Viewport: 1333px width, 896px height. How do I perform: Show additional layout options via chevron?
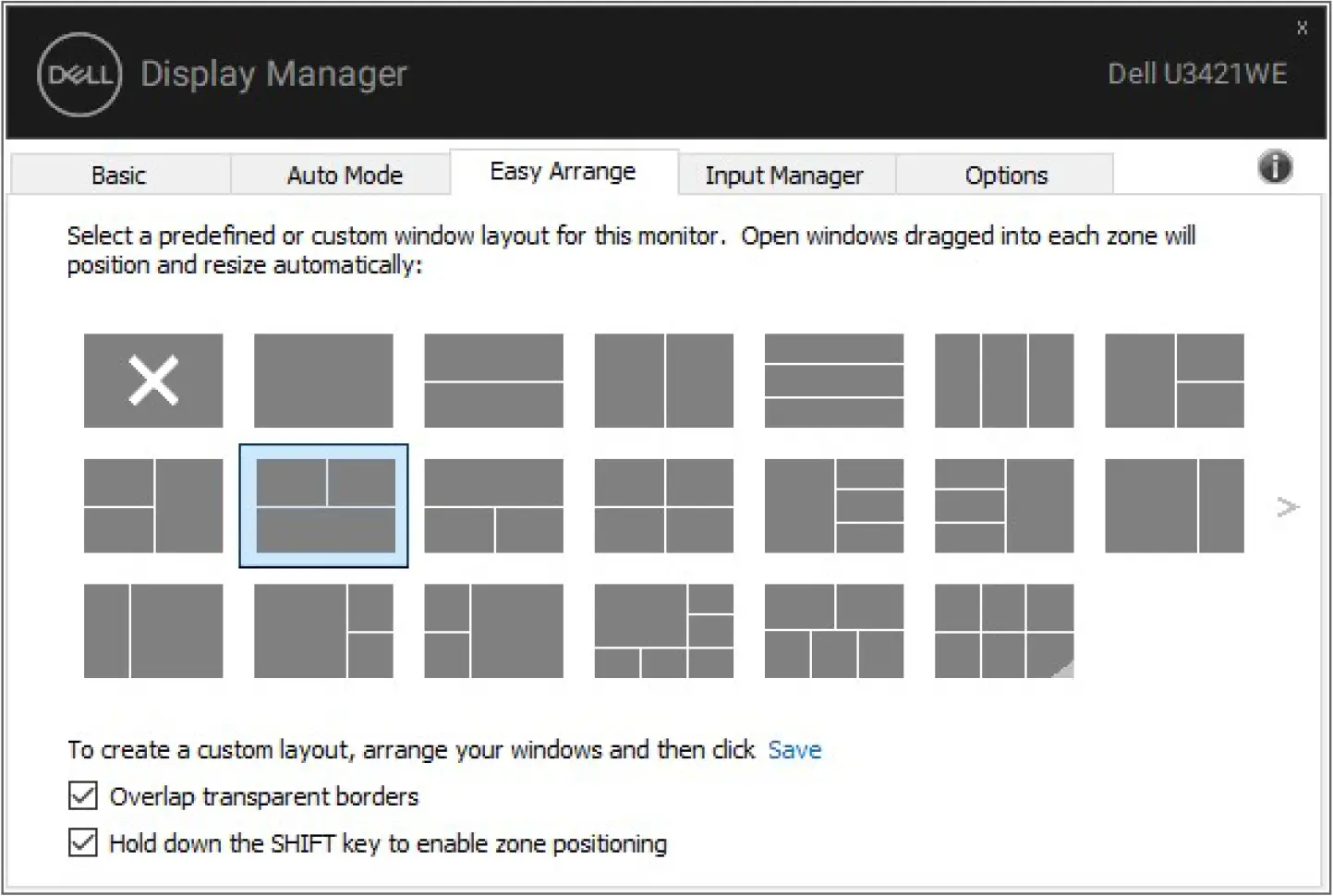[x=1287, y=506]
